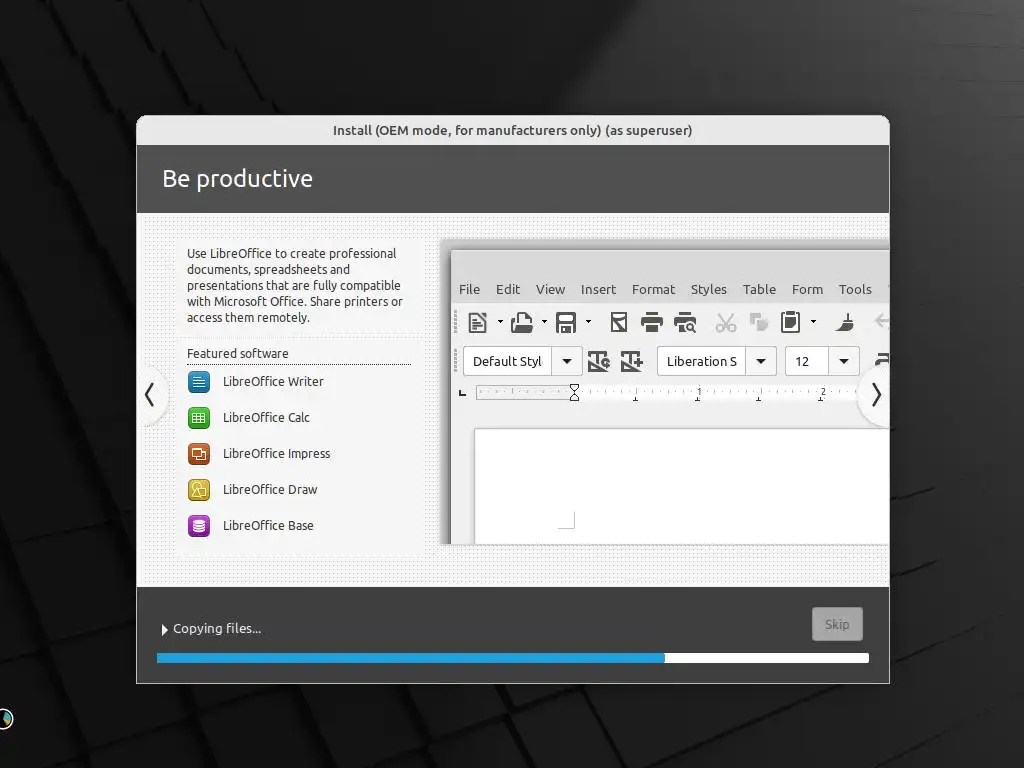Click the LibreOffice Writer icon
1024x768 pixels.
(x=199, y=381)
